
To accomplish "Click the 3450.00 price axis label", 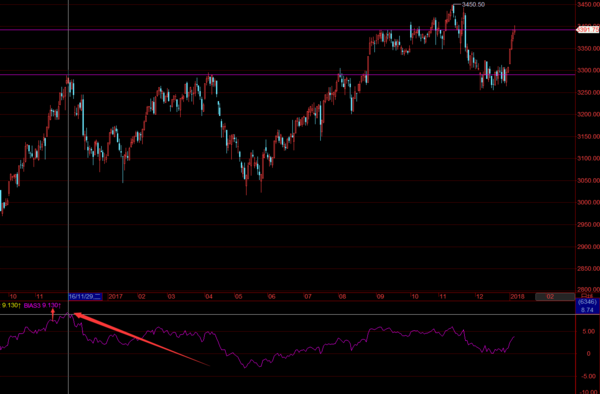I will (589, 5).
